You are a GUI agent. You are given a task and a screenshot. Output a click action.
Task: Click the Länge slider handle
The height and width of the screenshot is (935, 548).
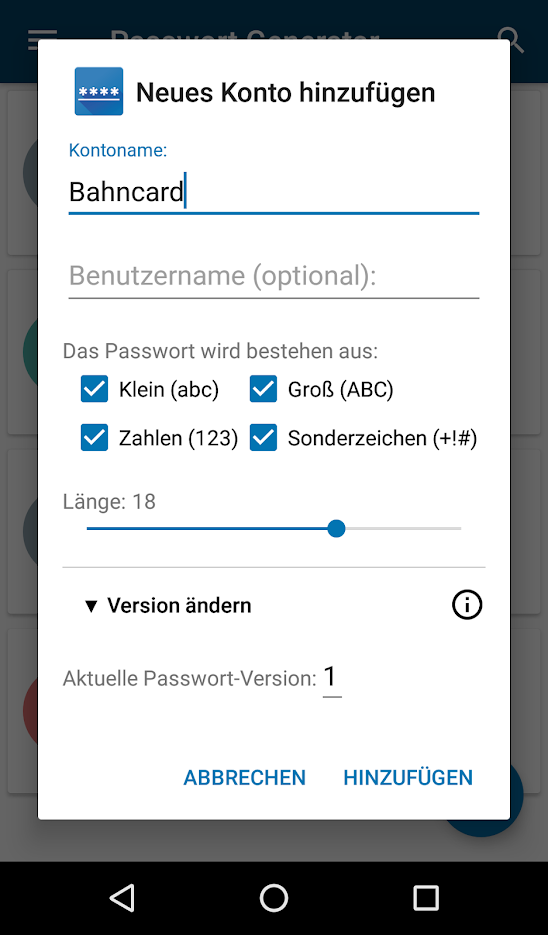[x=336, y=528]
